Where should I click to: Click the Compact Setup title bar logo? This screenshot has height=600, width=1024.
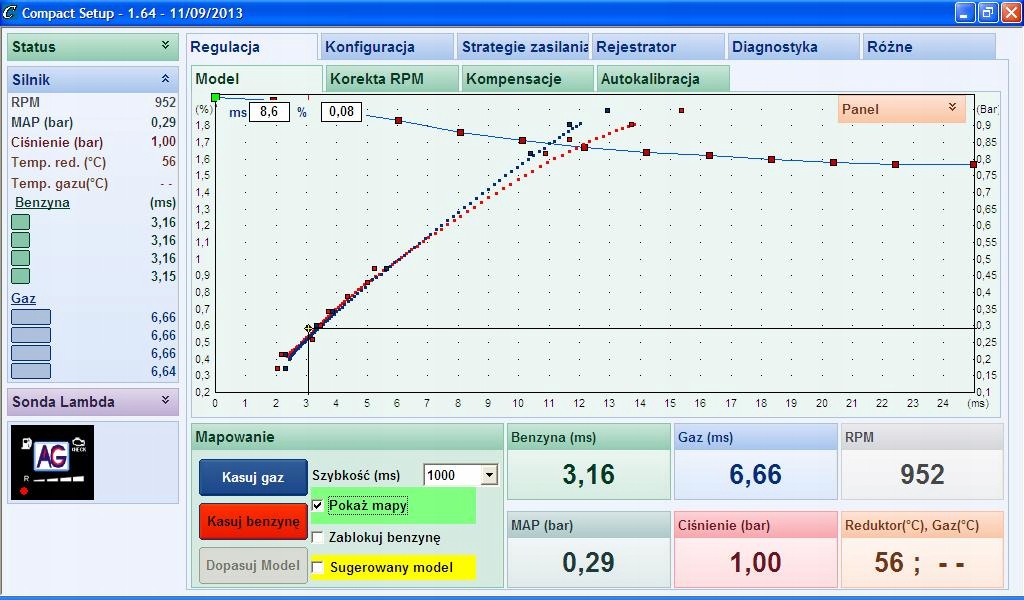pos(10,12)
